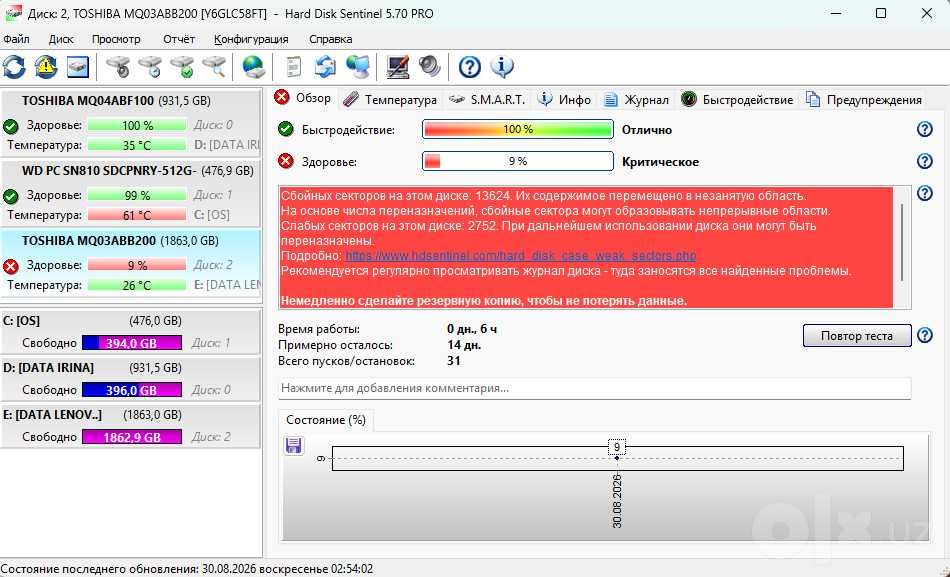Click the 394,0 GB free space bar

point(132,343)
